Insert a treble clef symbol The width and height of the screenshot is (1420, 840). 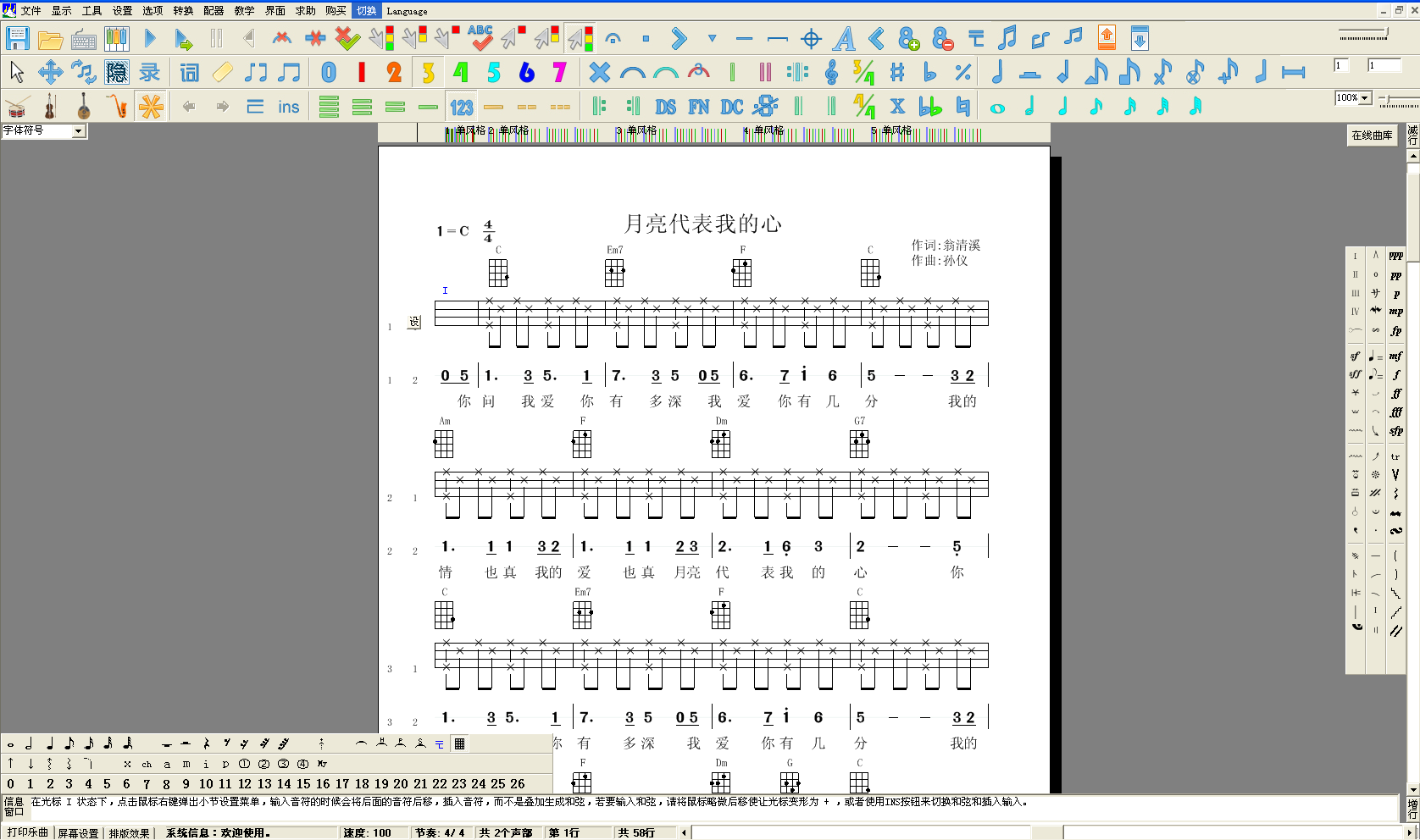[831, 73]
